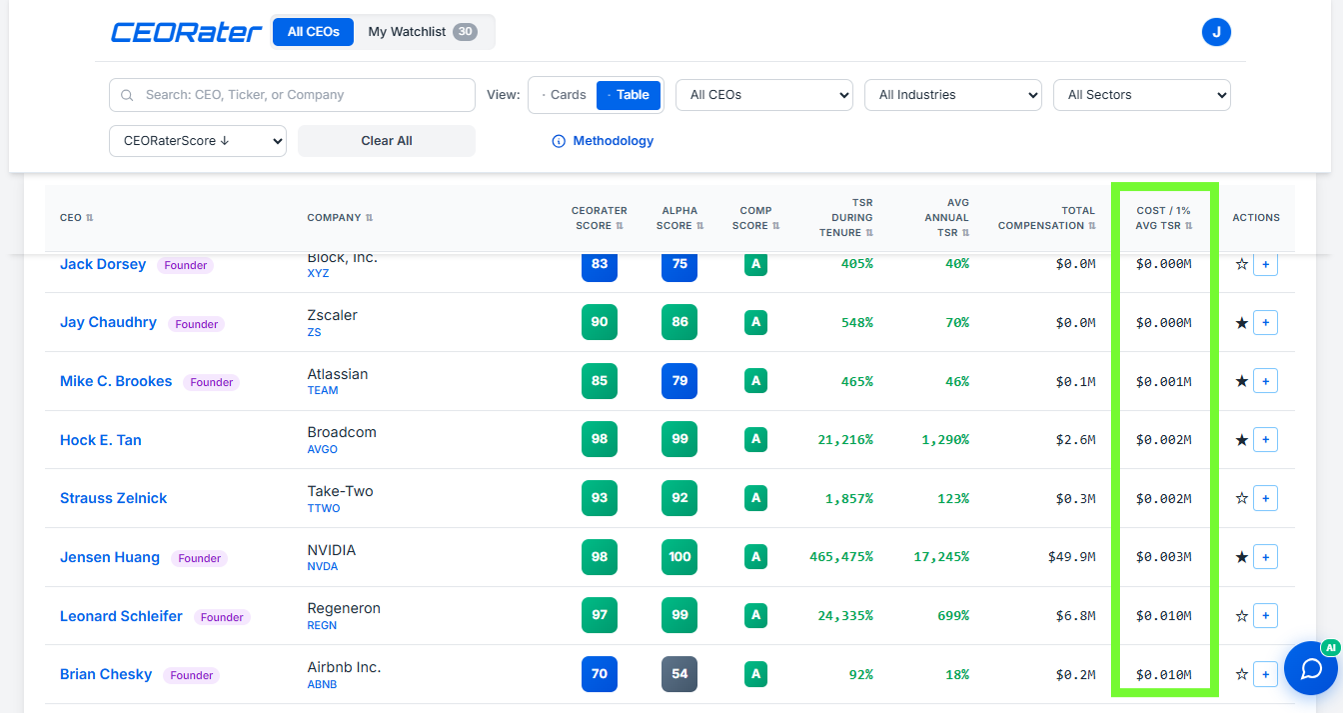
Task: Open Mike C. Brookes CEO profile
Action: [x=116, y=381]
